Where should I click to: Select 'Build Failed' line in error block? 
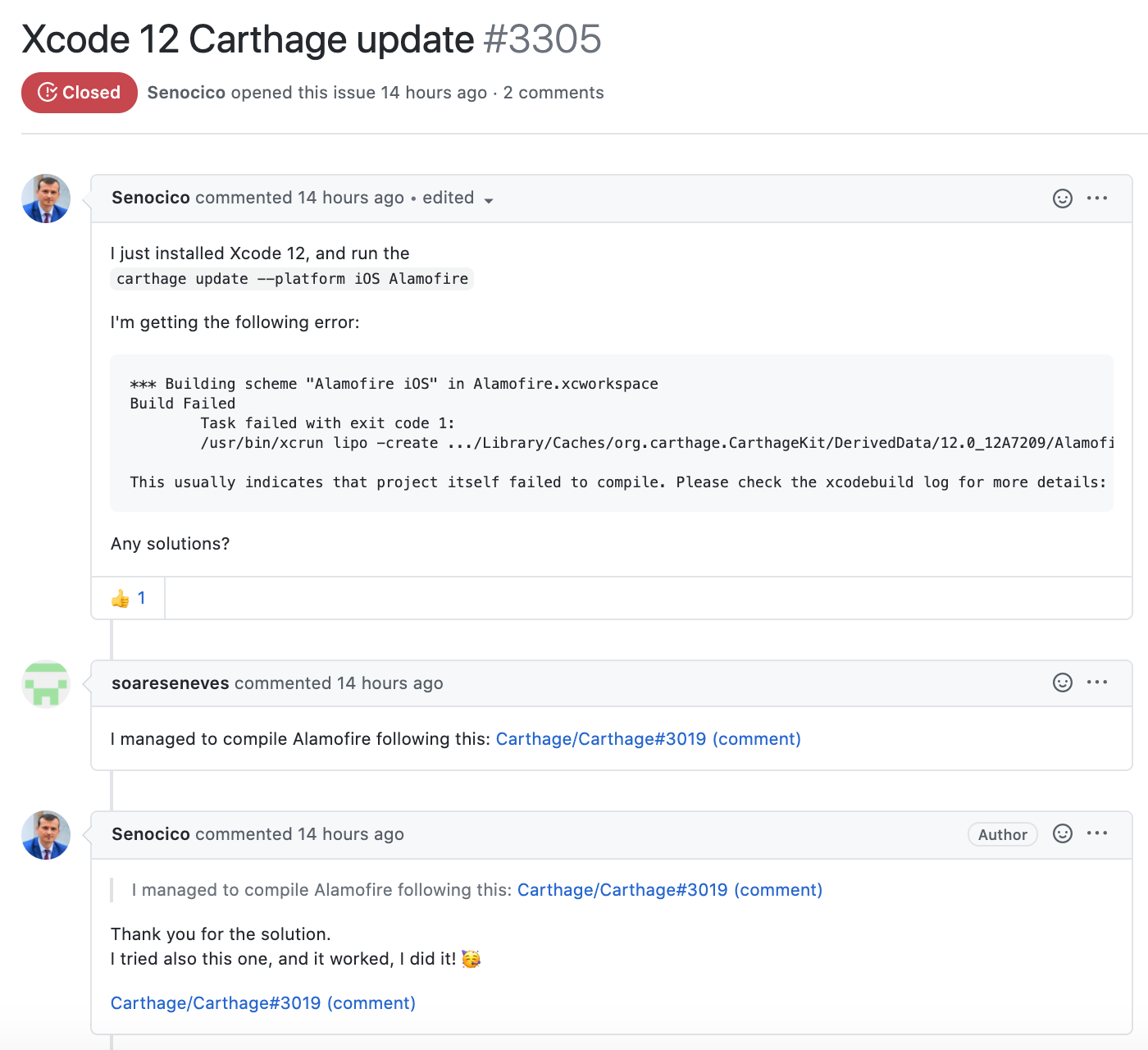point(183,404)
